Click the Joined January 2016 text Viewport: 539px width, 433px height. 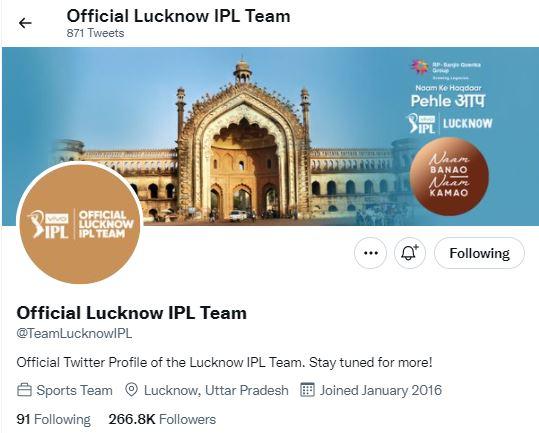(x=381, y=390)
